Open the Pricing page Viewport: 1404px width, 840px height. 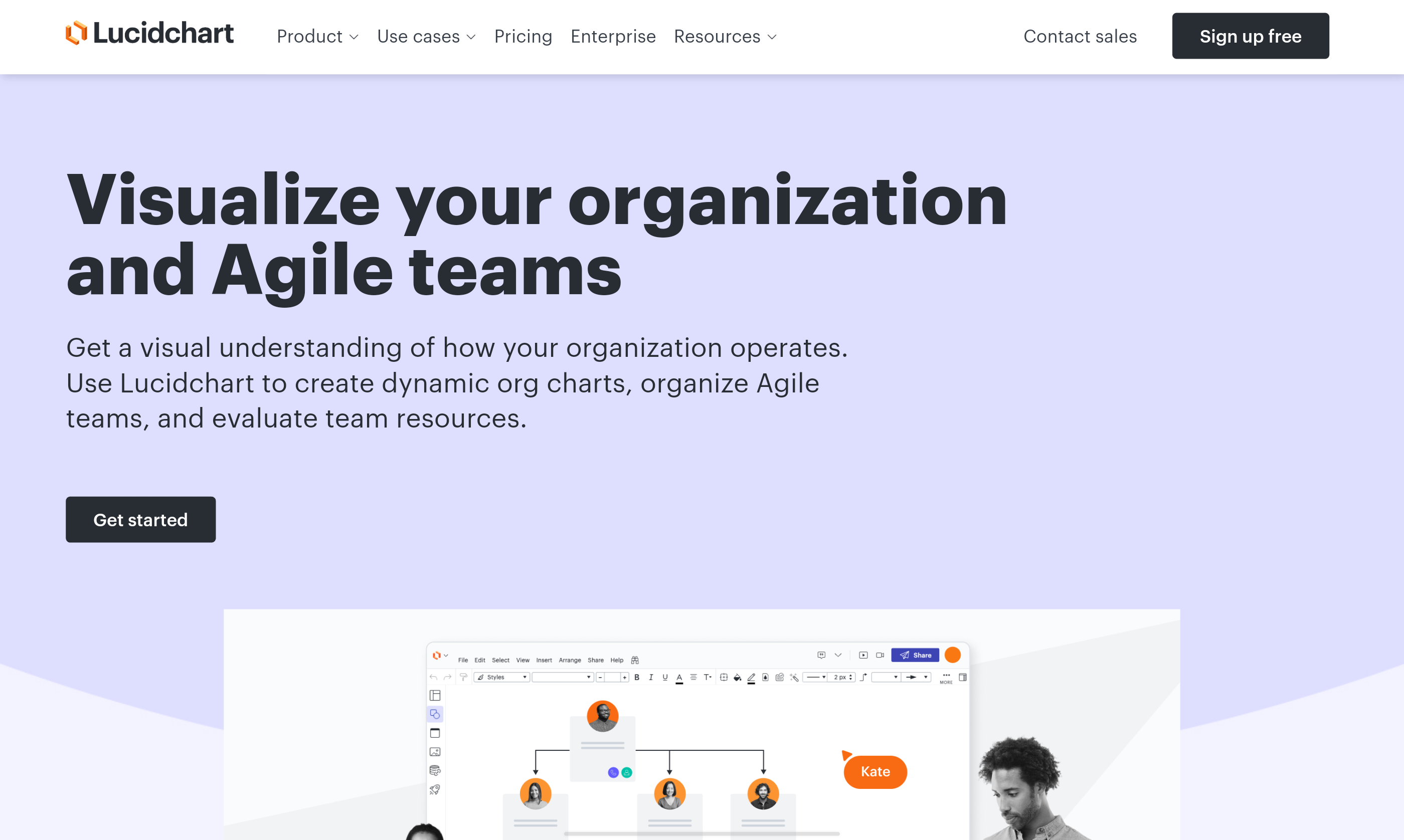coord(523,36)
